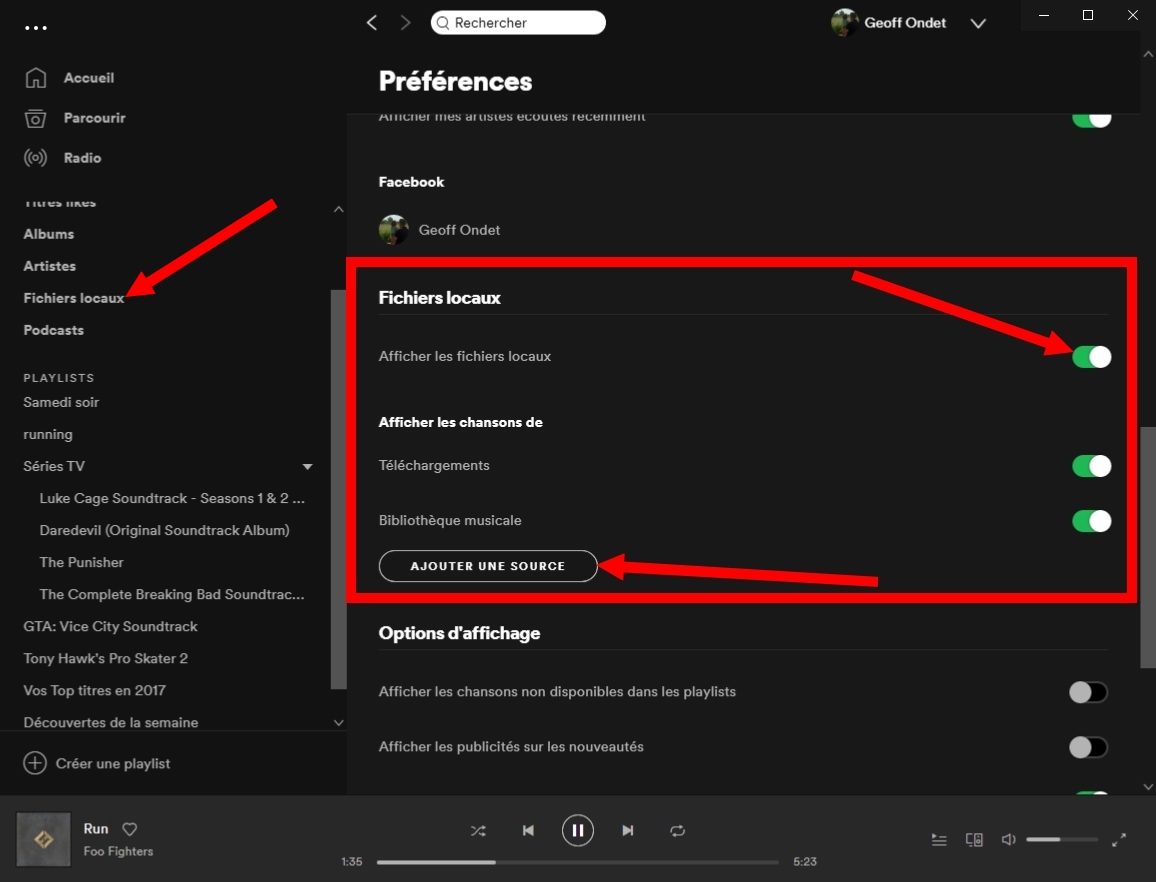Click the Rechercher search field

518,23
